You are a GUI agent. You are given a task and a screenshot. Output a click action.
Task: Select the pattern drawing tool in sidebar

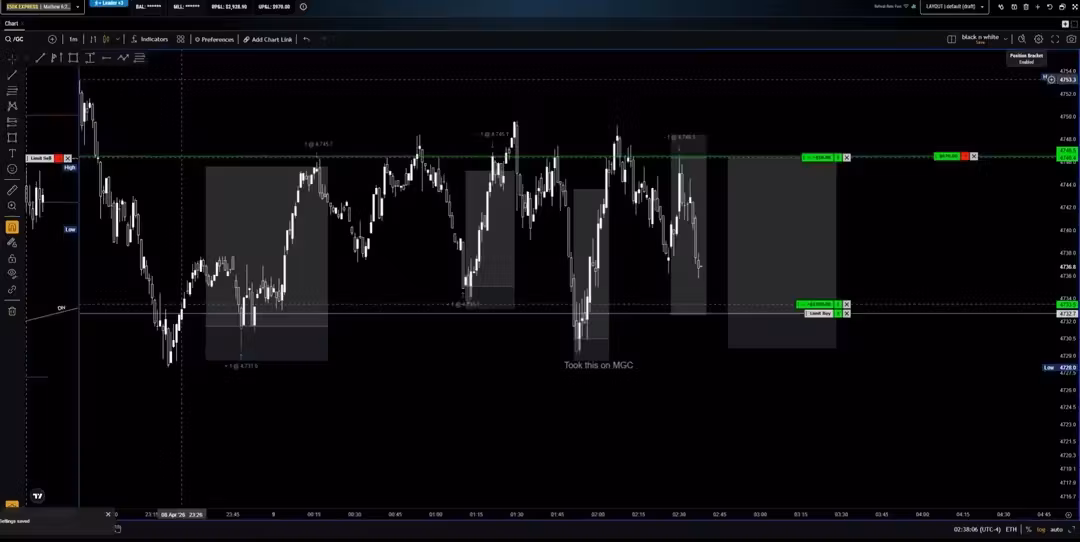point(12,106)
